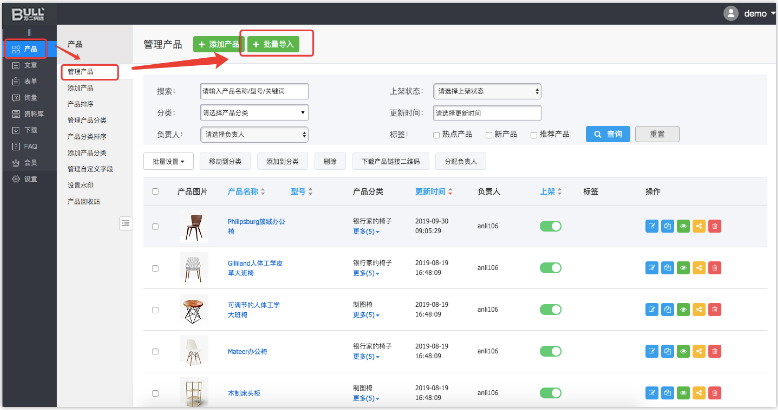This screenshot has height=410, width=778.
Task: Sort table by 更新时间 column header
Action: point(435,191)
